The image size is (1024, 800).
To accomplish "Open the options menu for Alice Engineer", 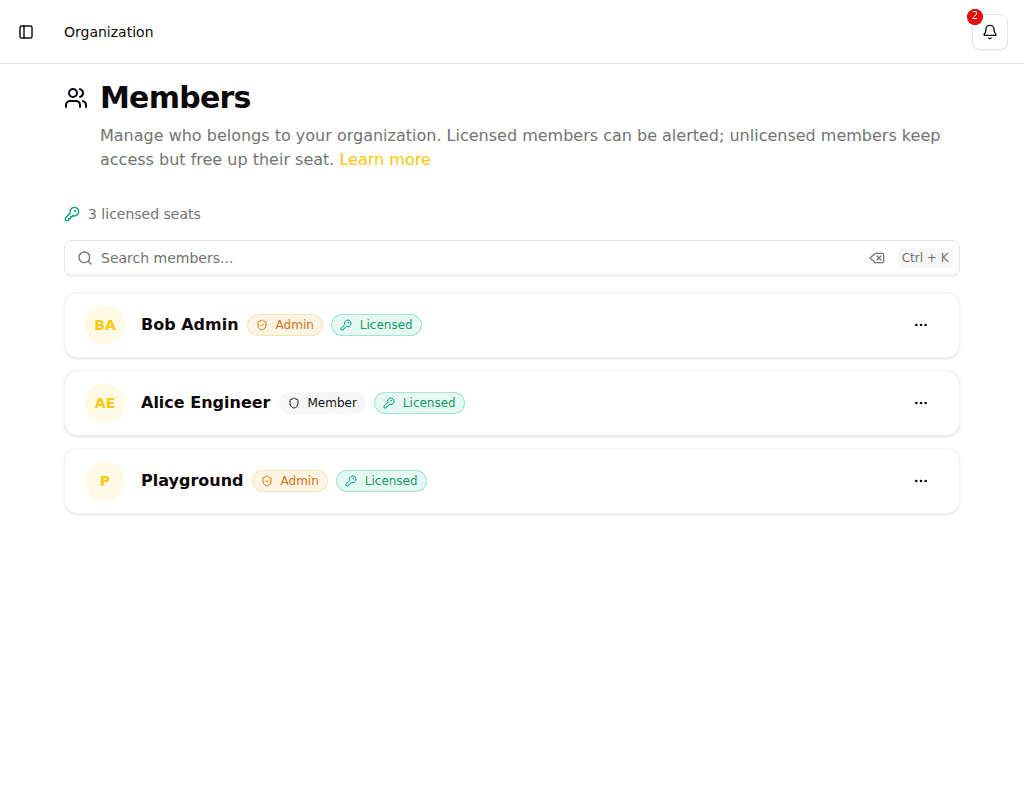I will pos(921,403).
